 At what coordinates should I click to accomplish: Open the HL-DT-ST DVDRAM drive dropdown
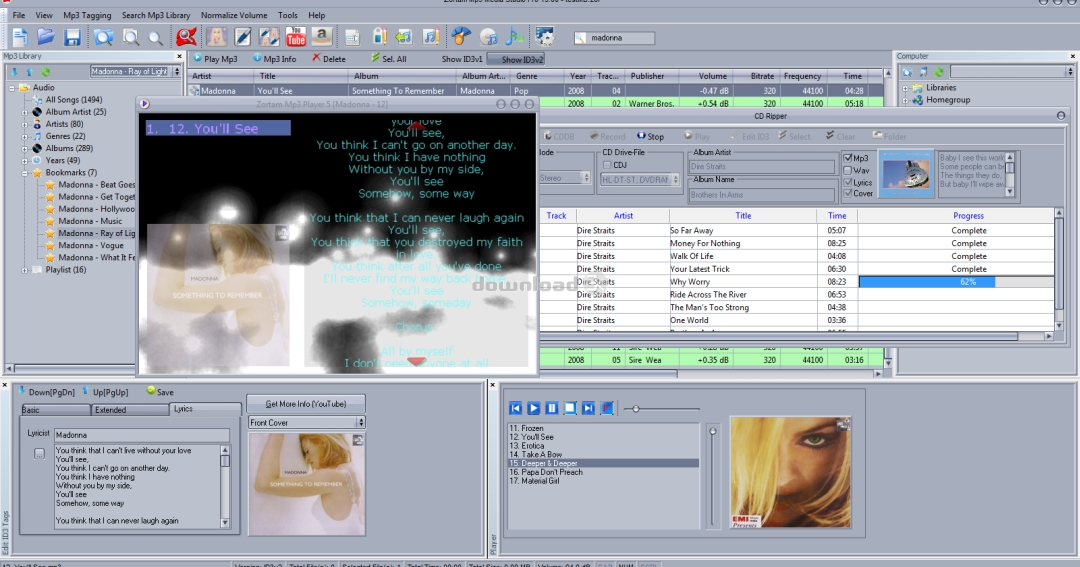(x=640, y=179)
